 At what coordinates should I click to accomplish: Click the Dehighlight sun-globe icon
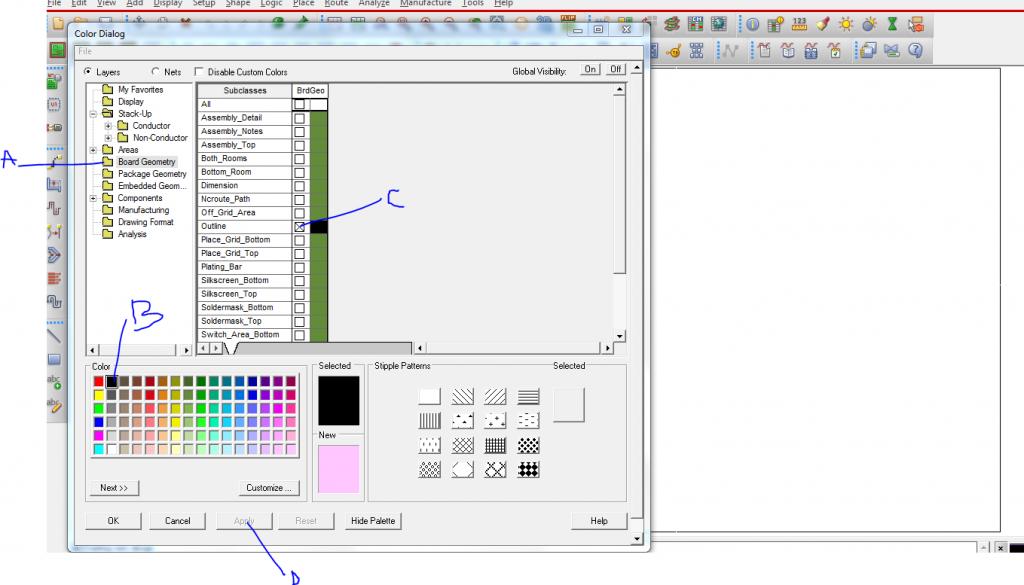click(869, 25)
